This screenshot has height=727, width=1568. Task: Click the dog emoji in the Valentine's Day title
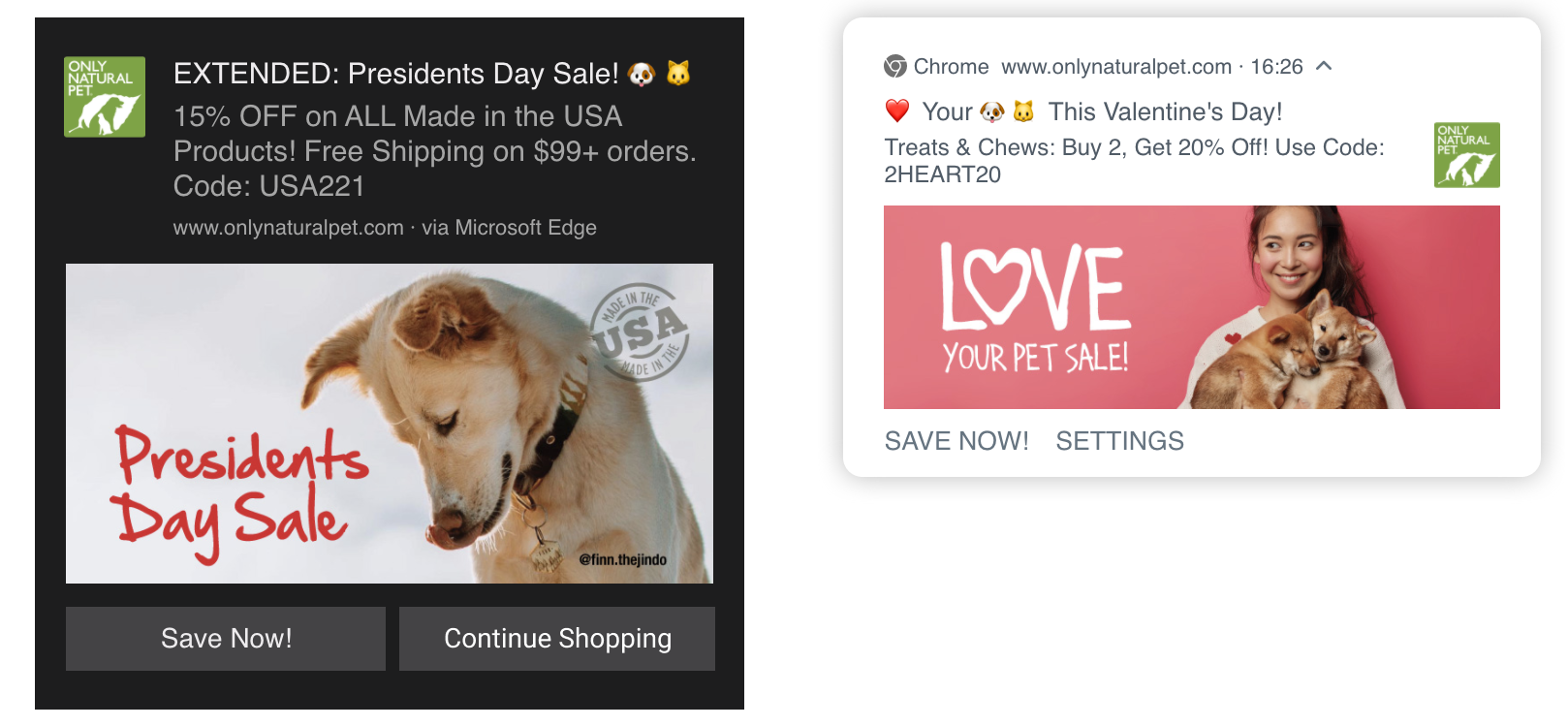pos(992,112)
